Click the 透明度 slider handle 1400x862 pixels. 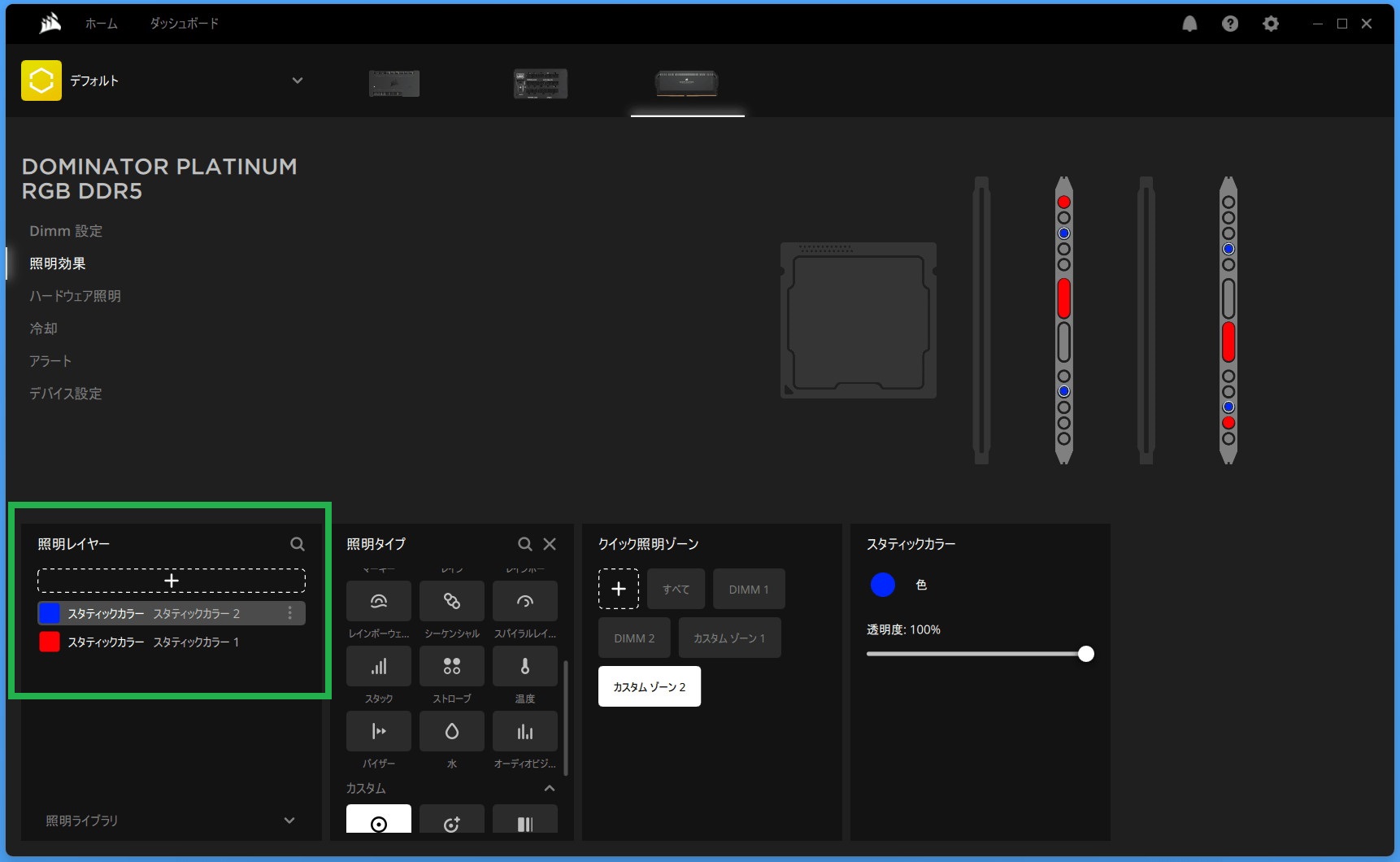point(1086,654)
